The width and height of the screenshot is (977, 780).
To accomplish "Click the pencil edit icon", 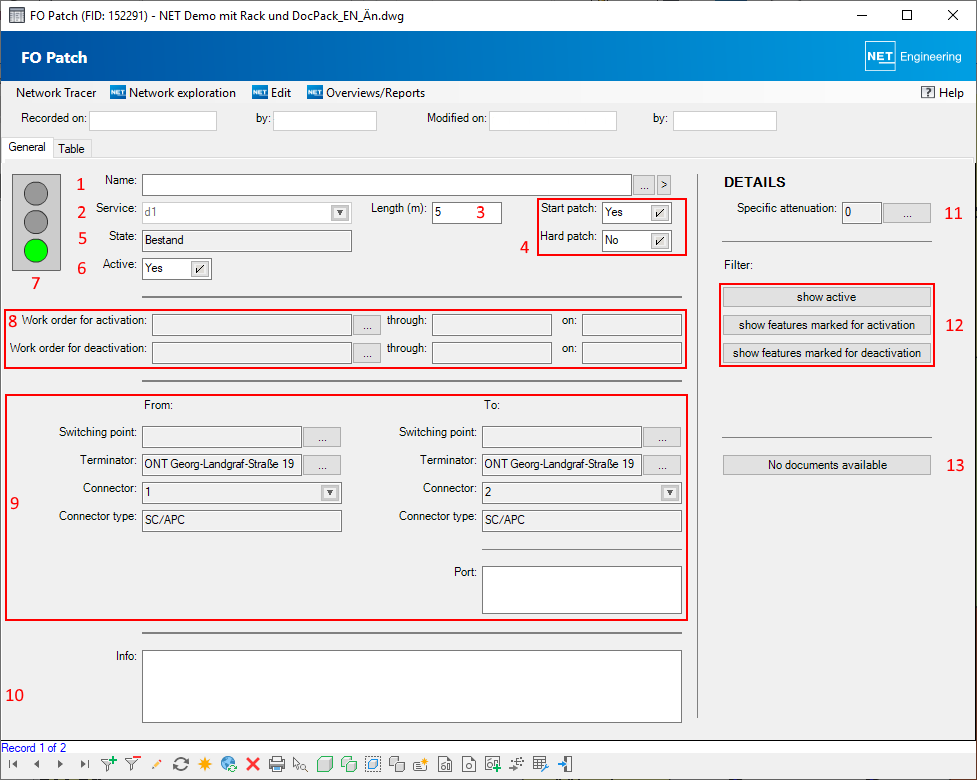I will click(x=156, y=764).
